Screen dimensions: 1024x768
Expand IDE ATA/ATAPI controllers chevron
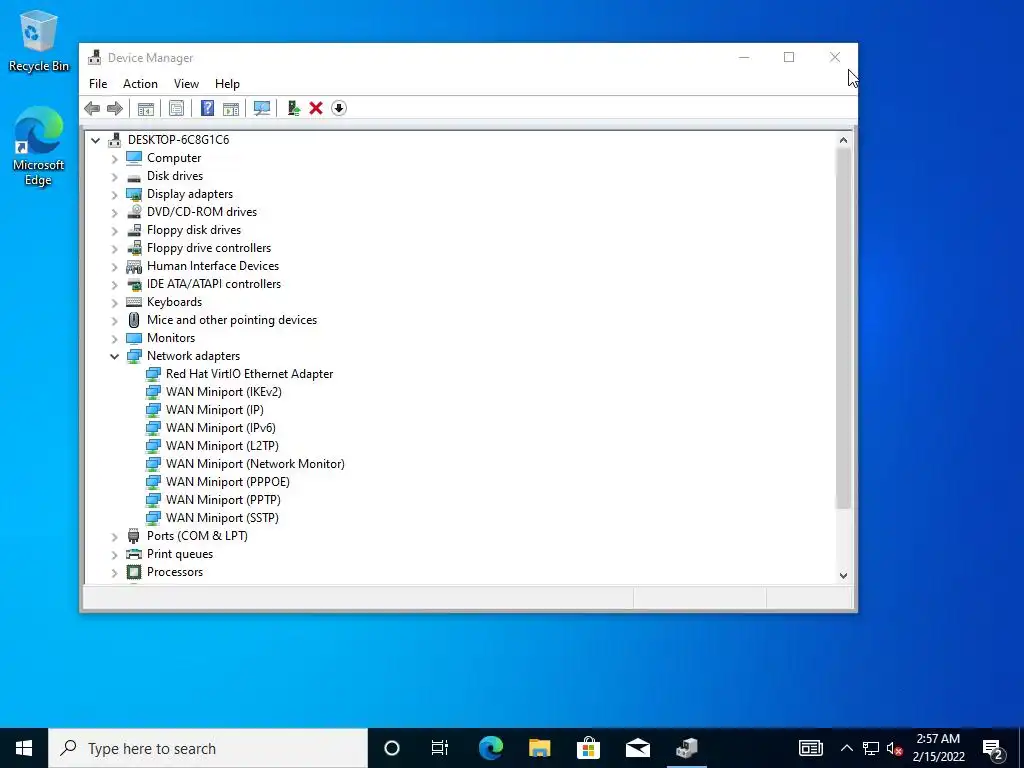(114, 284)
